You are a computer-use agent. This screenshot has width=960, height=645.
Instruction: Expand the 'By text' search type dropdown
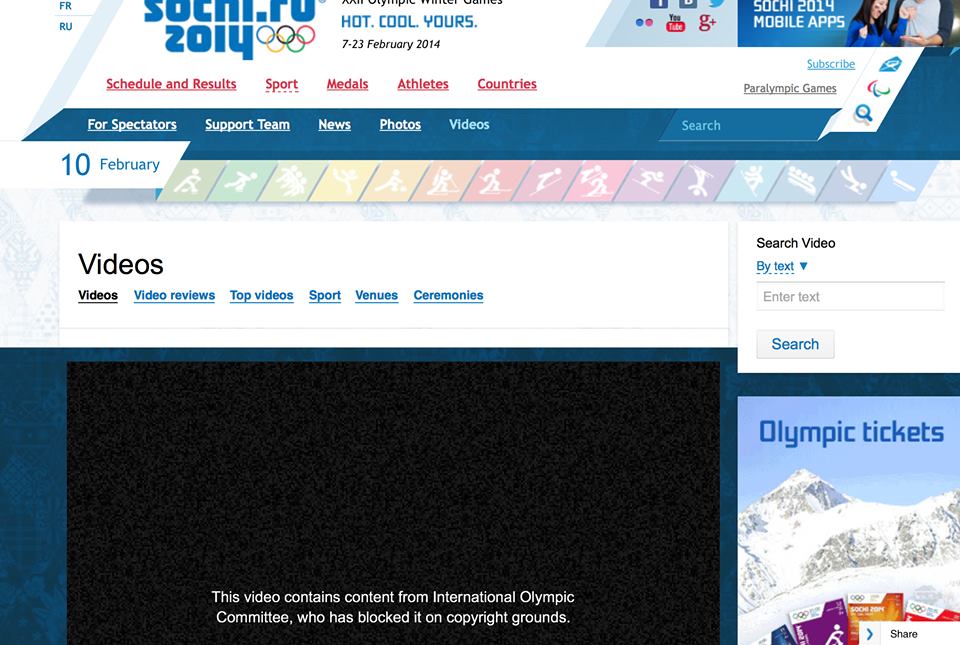782,266
